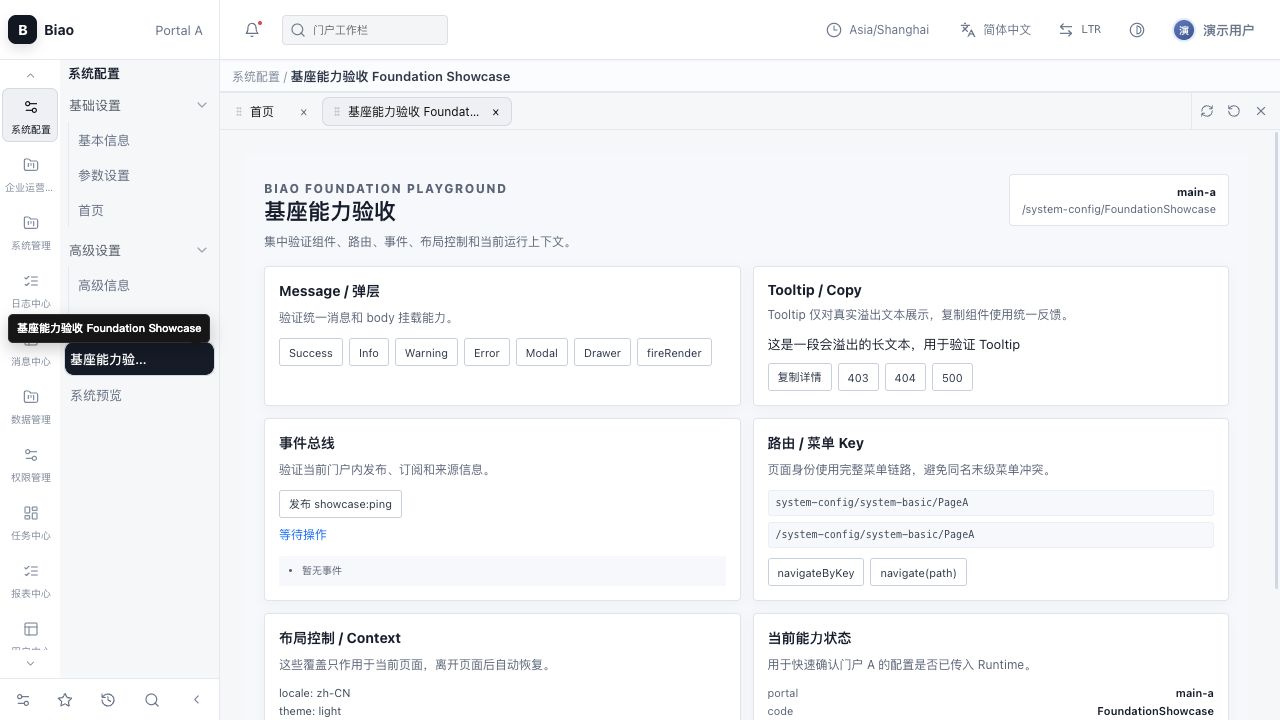Open favorites star at the bottom bar

click(65, 700)
